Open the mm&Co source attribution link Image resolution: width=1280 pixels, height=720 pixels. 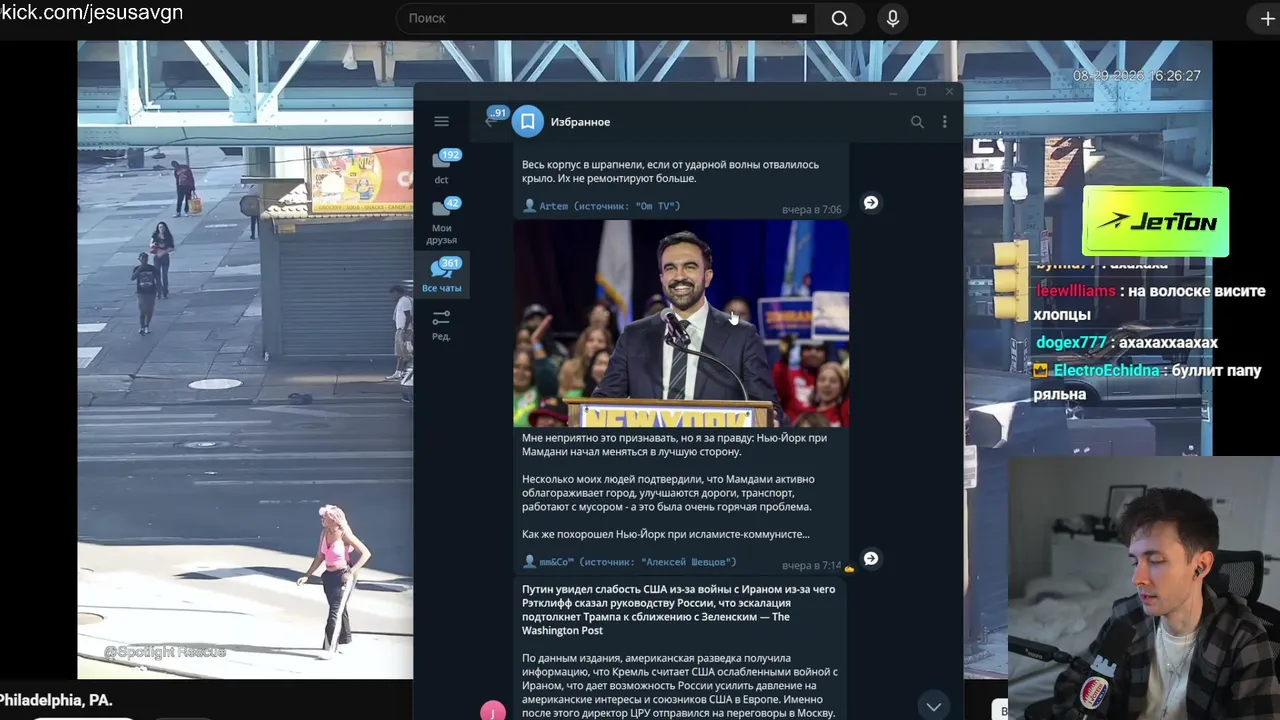tap(630, 562)
